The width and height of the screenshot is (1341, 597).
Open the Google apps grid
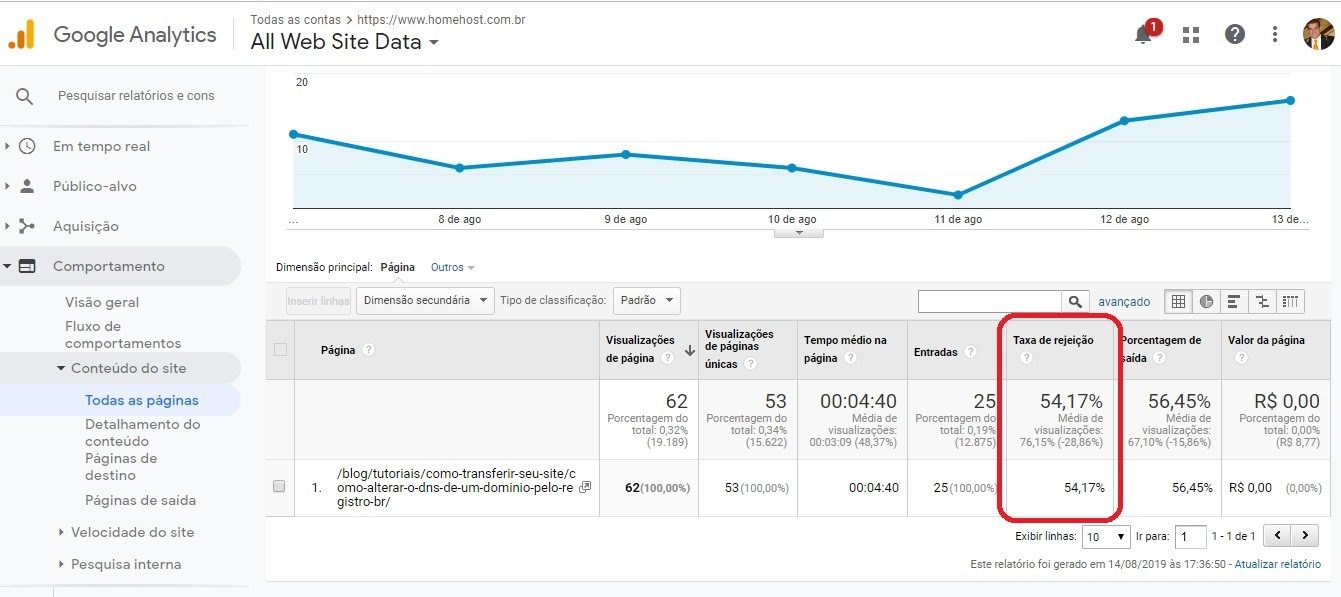tap(1190, 35)
